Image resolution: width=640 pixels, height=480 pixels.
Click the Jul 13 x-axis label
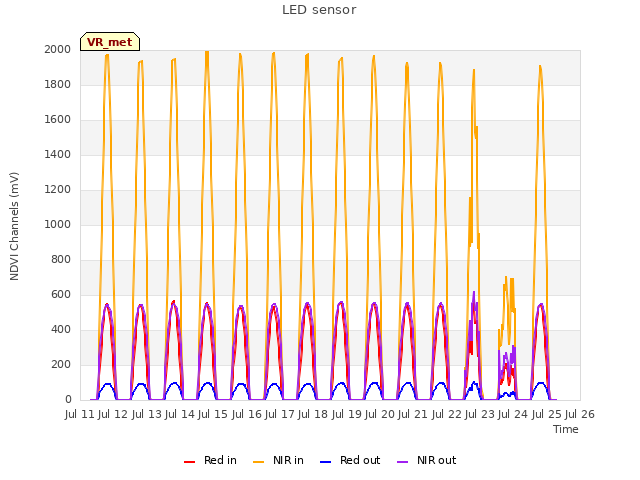click(x=147, y=414)
